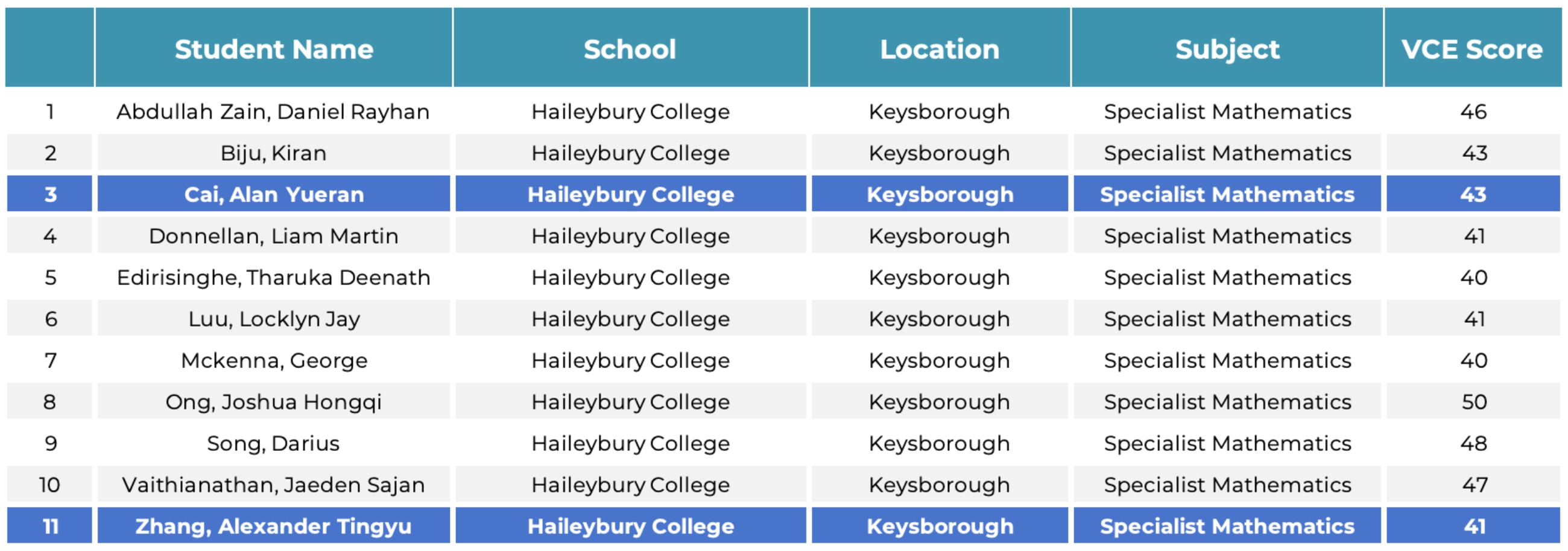Click Ong, Joshua Hongqi's score of 50
This screenshot has height=551, width=1568.
pos(1474,401)
